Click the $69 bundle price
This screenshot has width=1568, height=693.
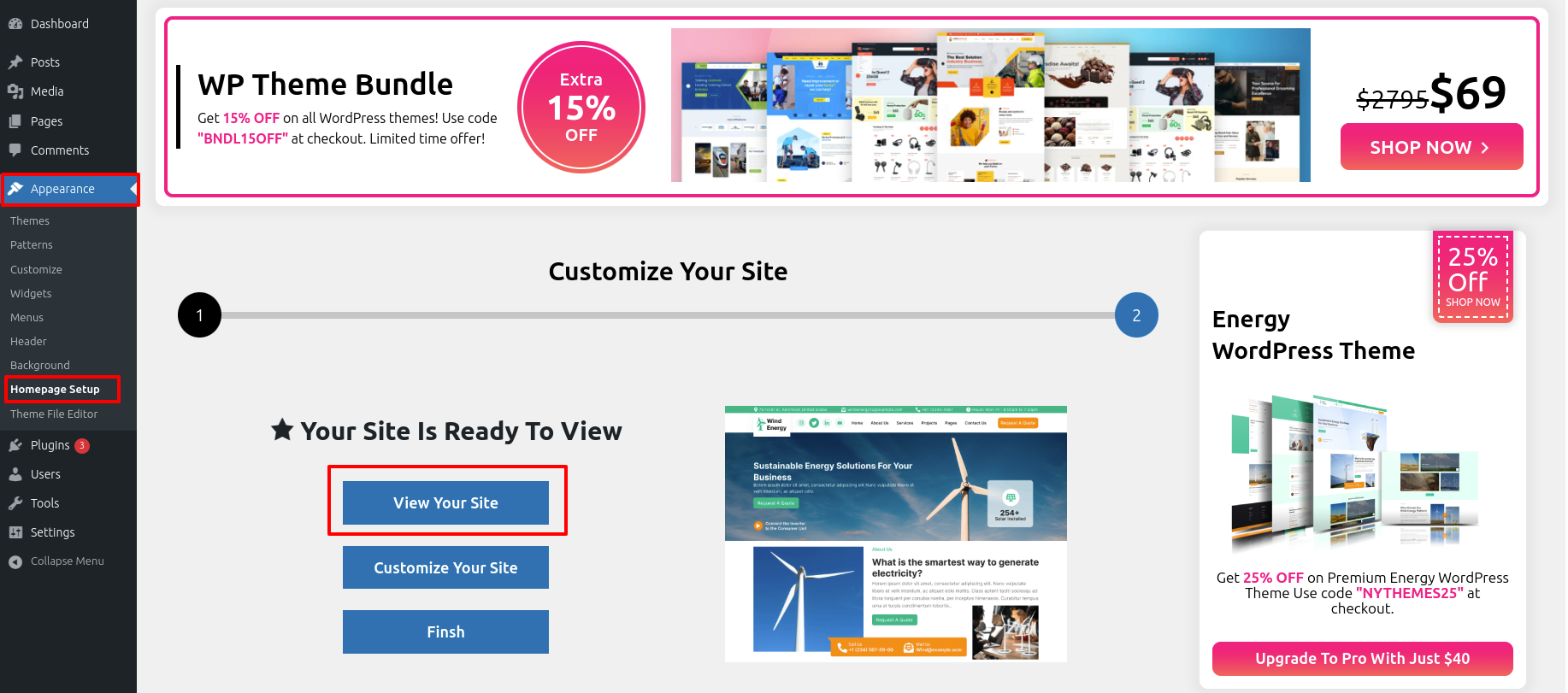pos(1468,92)
